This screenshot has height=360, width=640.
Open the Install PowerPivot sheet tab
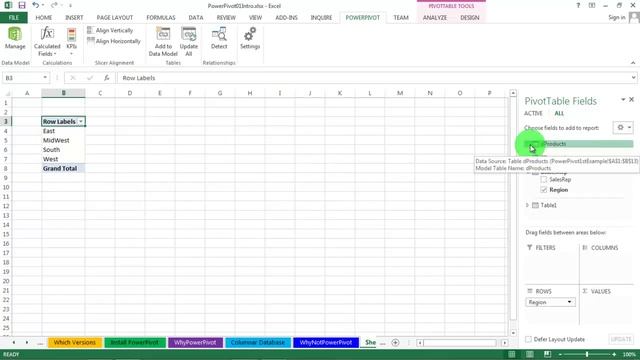[x=135, y=342]
